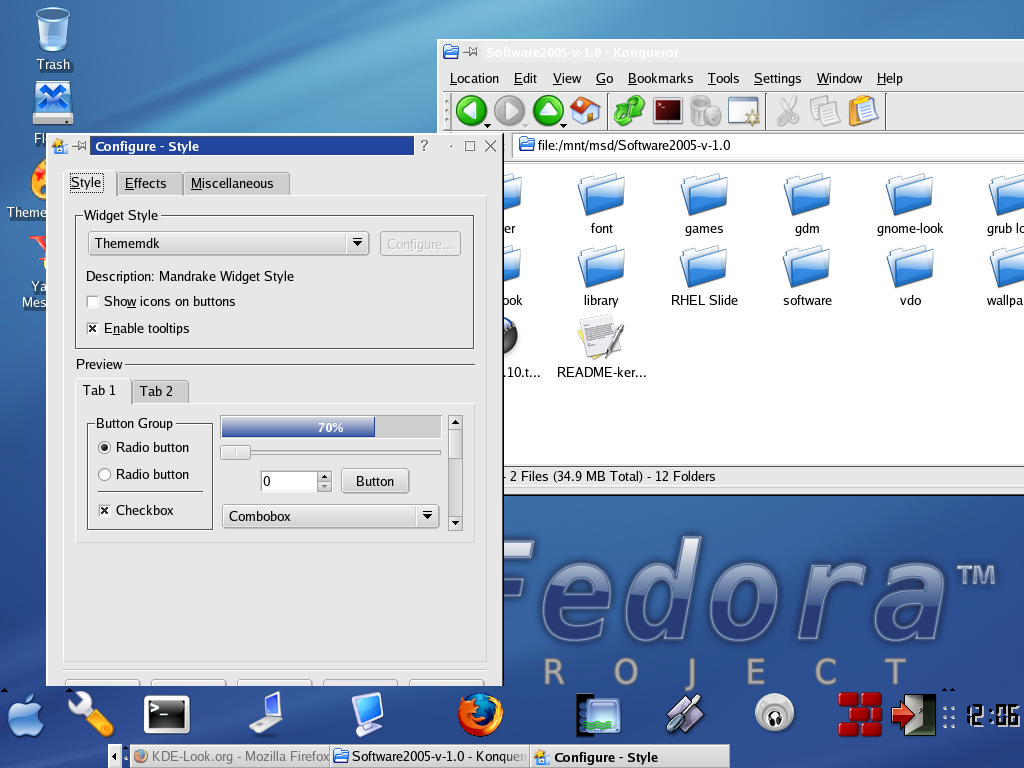The image size is (1024, 768).
Task: Toggle the preview Checkbox
Action: click(104, 511)
